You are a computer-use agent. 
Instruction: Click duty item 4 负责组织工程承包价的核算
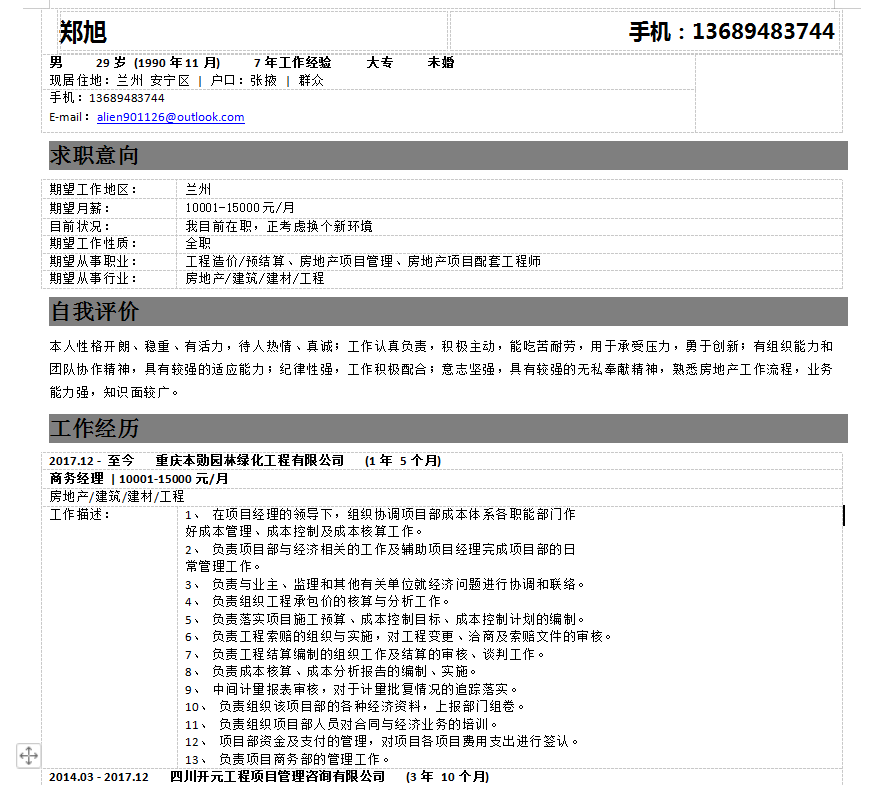(x=317, y=602)
